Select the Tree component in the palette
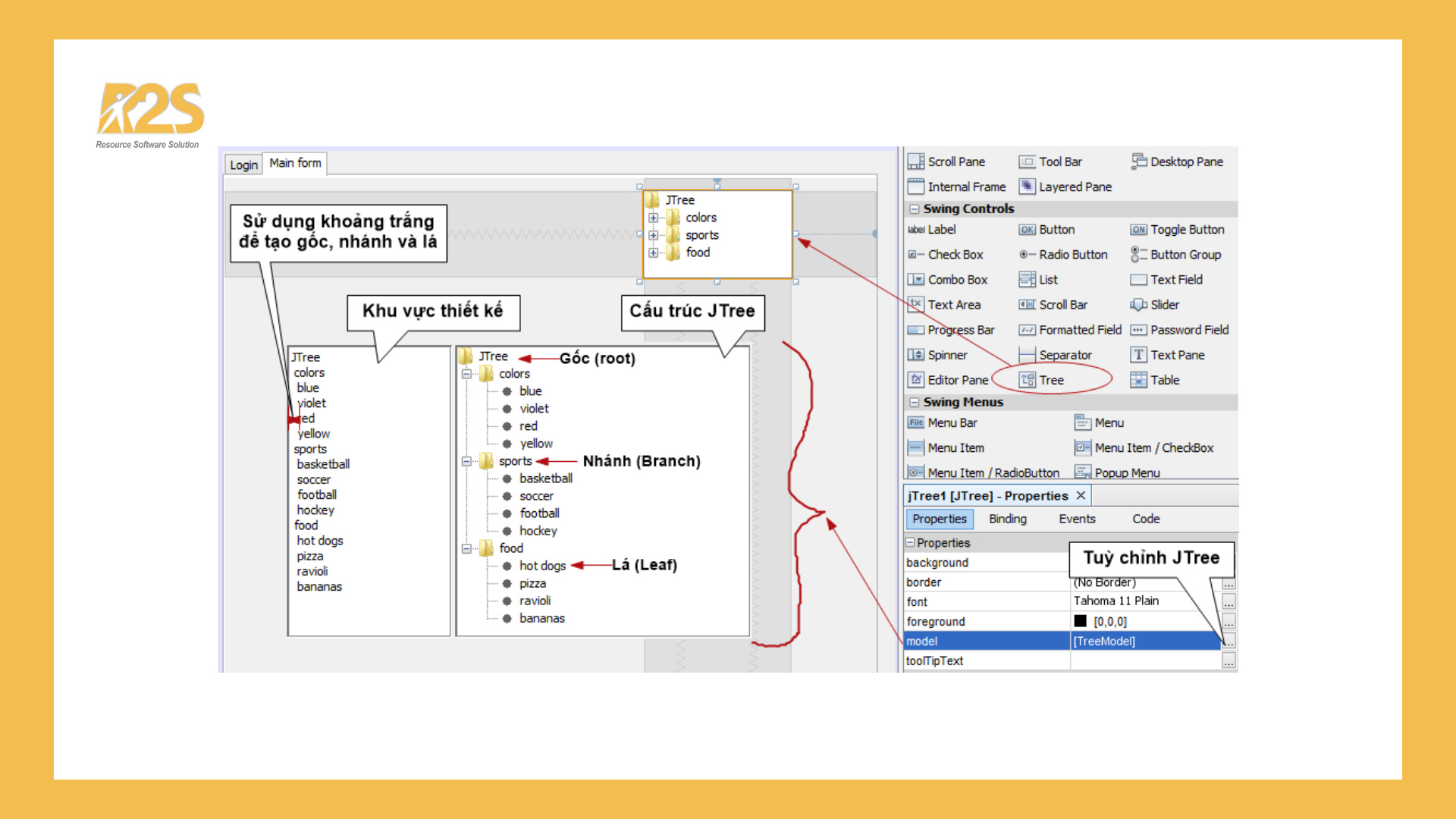Image resolution: width=1456 pixels, height=819 pixels. (x=1050, y=380)
